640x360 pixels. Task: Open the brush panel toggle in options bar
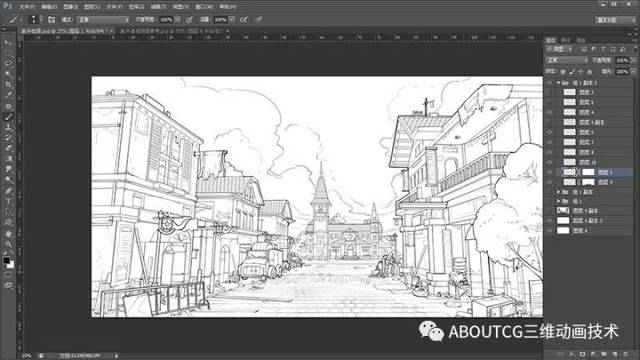[x=51, y=20]
